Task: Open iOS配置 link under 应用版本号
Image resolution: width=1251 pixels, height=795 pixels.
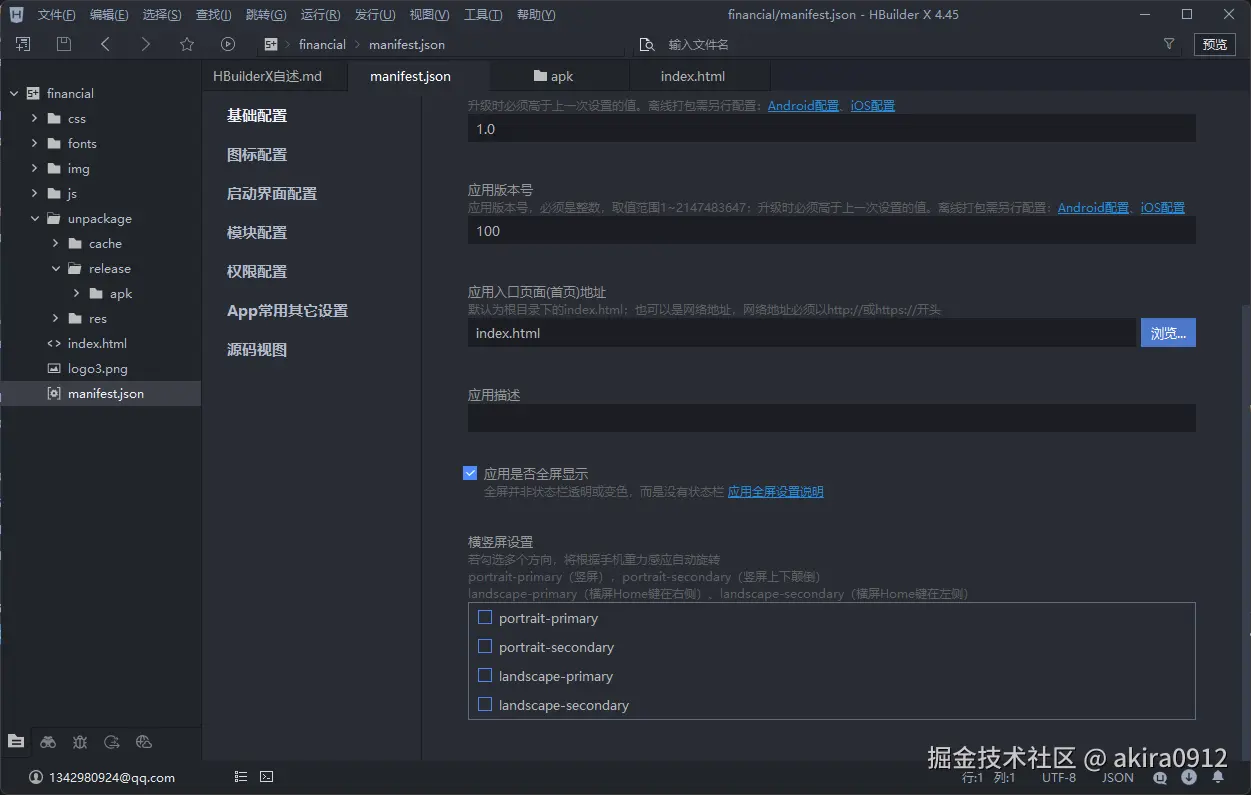Action: click(1162, 207)
